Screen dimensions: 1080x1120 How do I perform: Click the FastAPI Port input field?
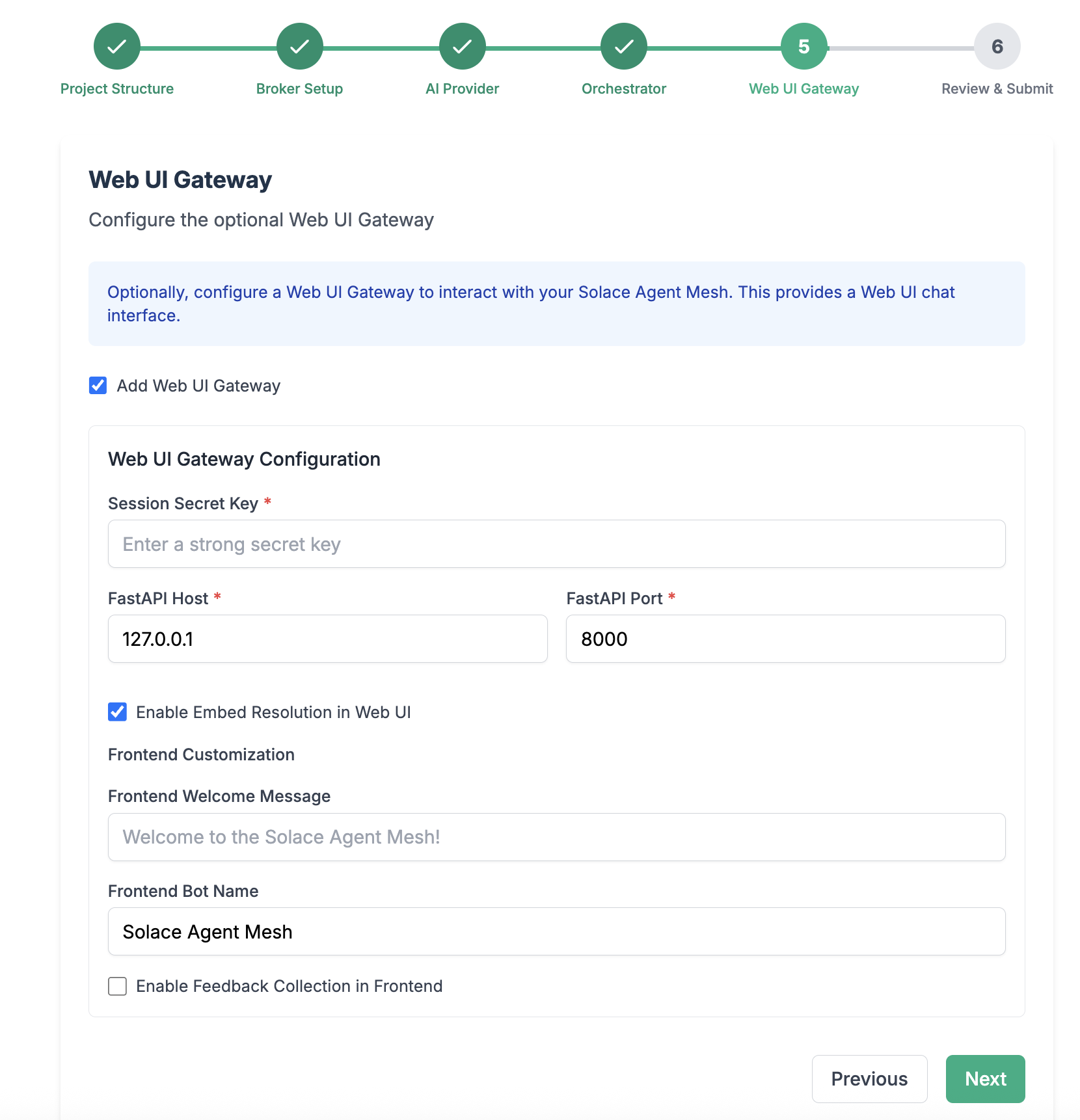pyautogui.click(x=785, y=639)
